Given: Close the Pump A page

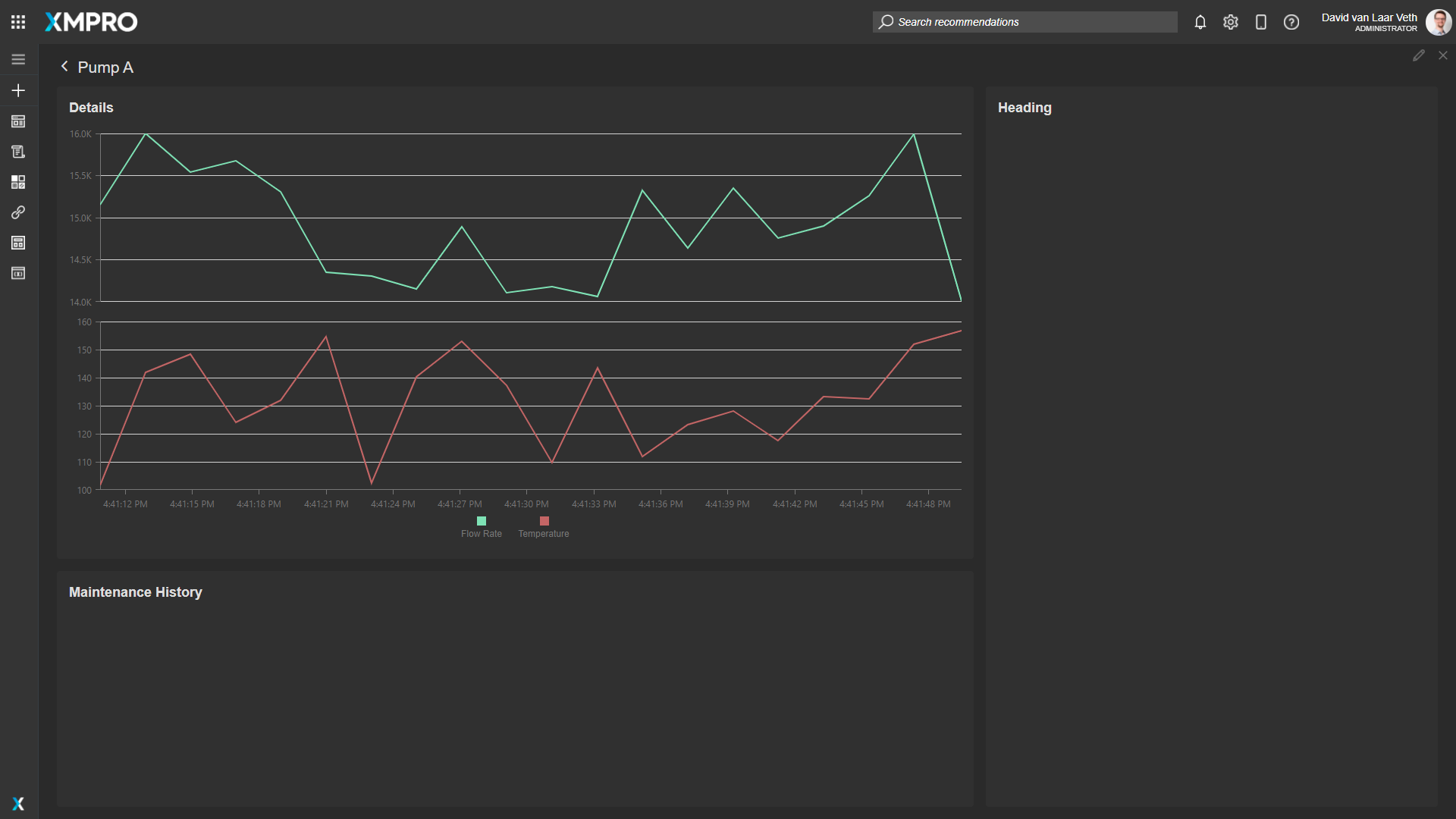Looking at the screenshot, I should [1442, 55].
